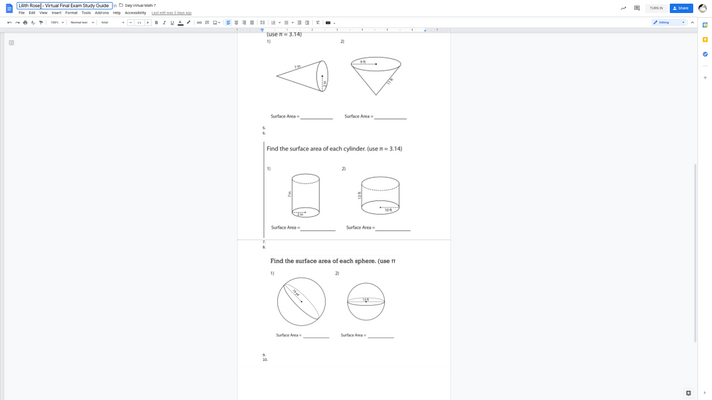712x400 pixels.
Task: Open the View menu
Action: point(43,13)
